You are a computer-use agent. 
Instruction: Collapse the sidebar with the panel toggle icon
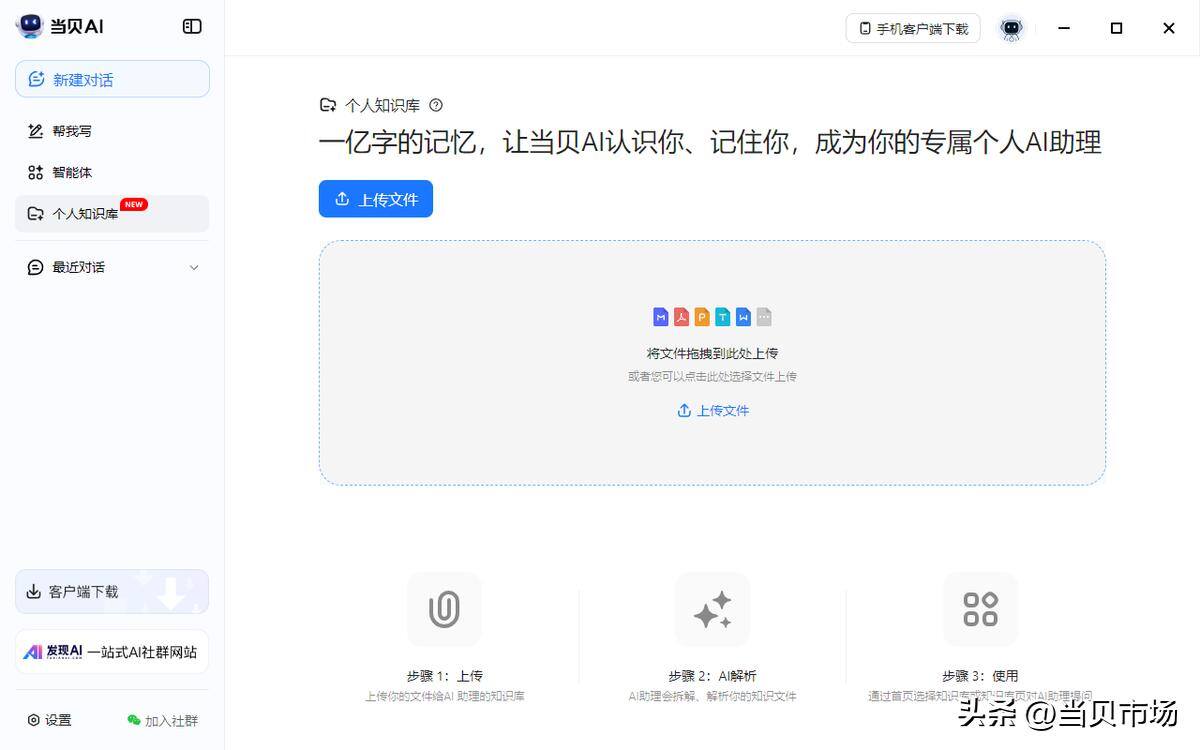pyautogui.click(x=192, y=27)
